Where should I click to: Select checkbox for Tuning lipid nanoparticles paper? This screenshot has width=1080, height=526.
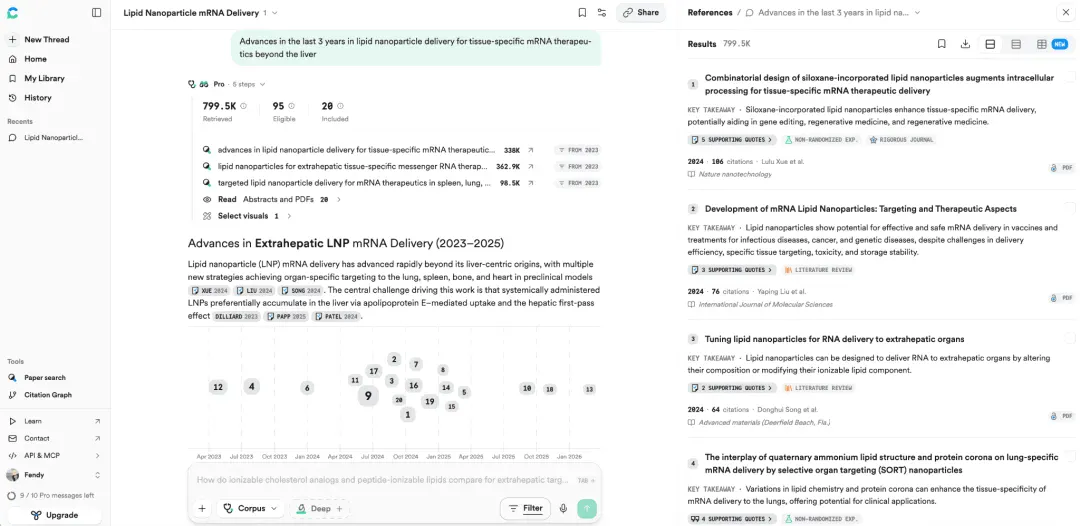tap(1070, 338)
